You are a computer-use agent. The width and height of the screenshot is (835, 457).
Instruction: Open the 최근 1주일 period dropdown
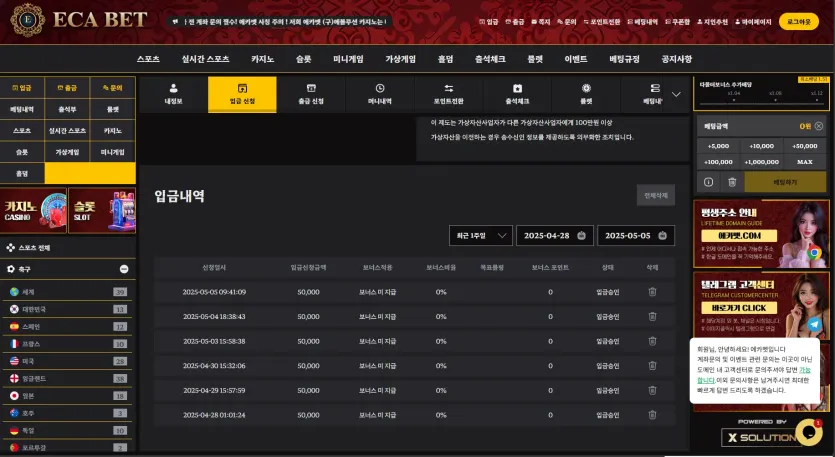[481, 235]
